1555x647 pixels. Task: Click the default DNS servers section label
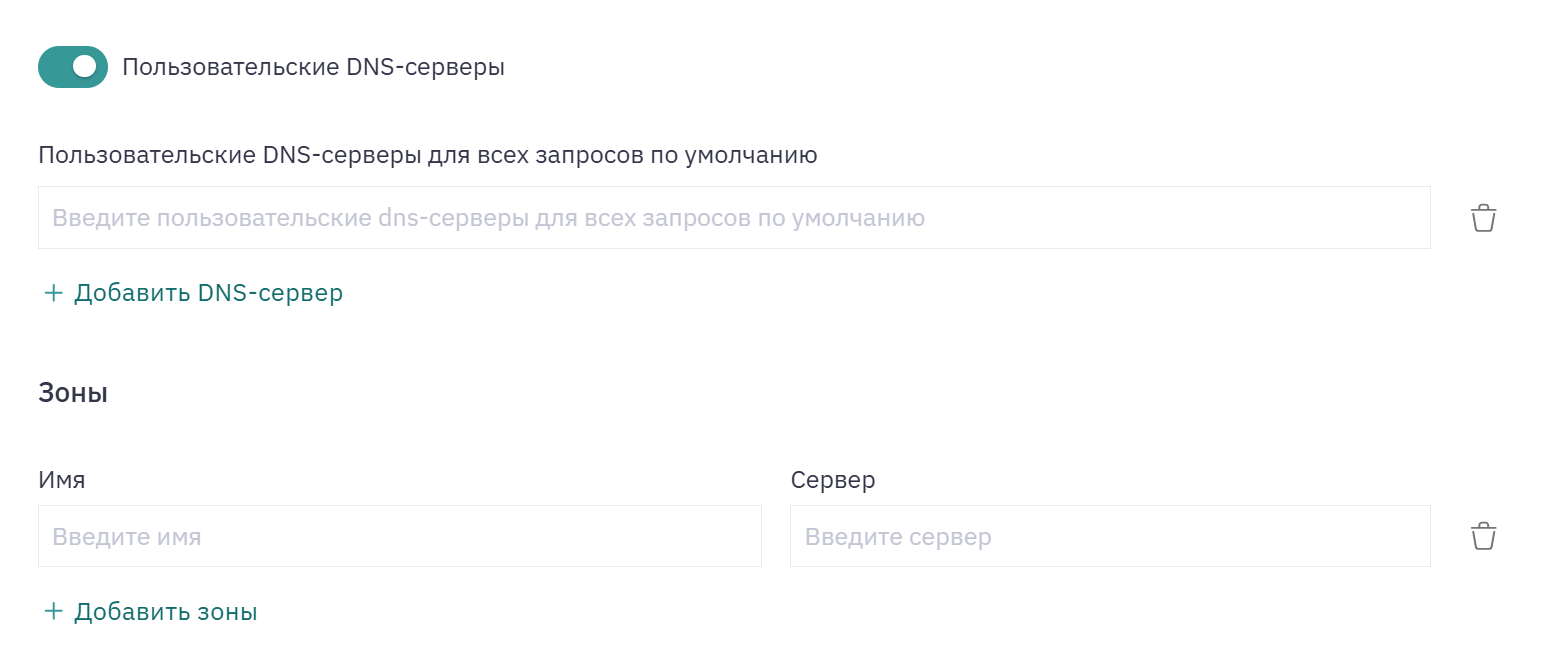point(428,155)
